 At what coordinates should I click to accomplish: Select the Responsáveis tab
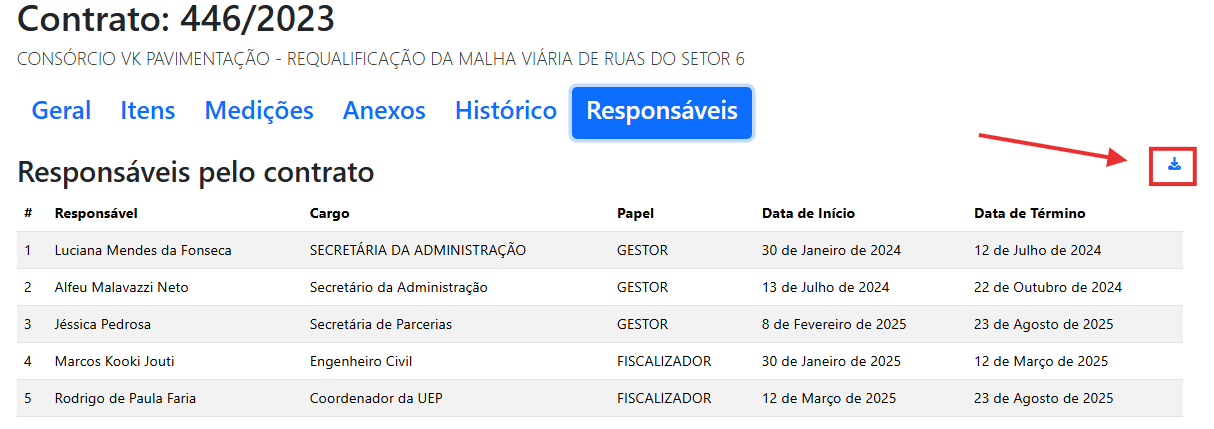(x=661, y=111)
